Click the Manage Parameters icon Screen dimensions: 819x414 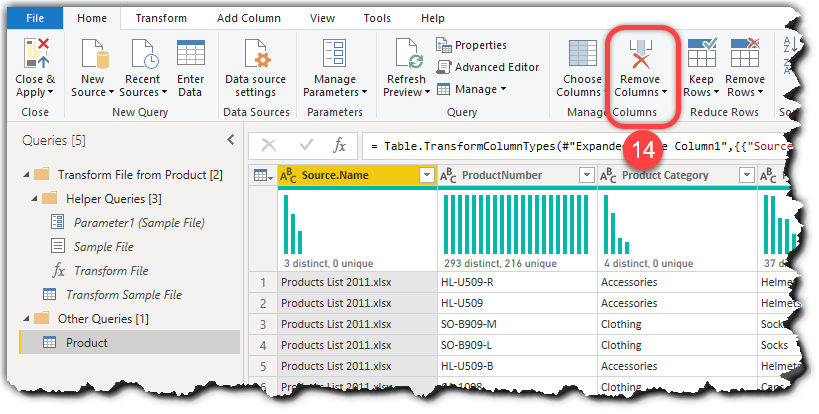pyautogui.click(x=334, y=53)
